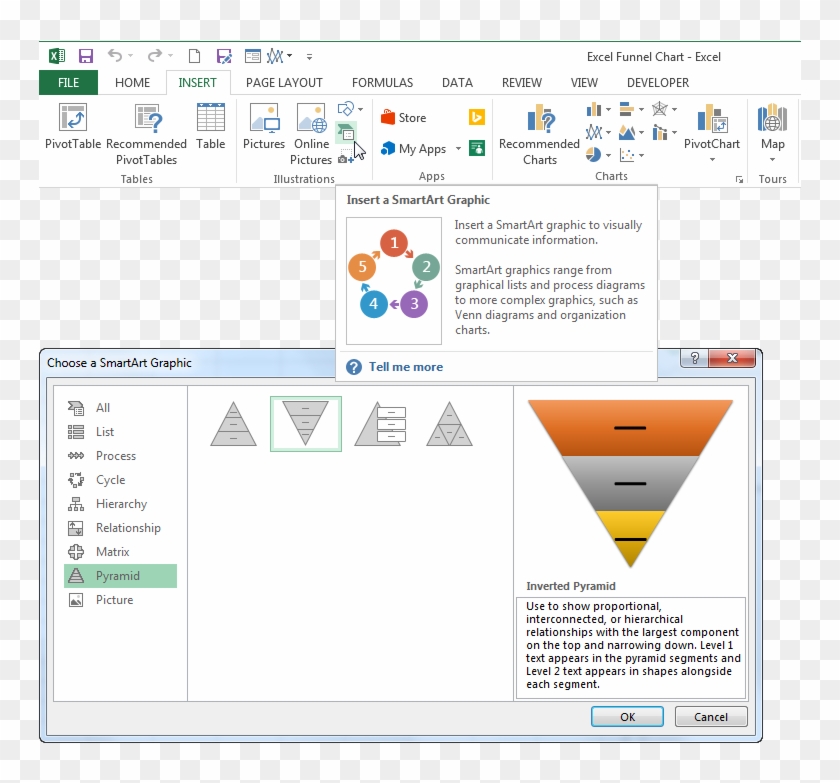Click the SmartArt icon in Illustrations
This screenshot has width=840, height=783.
pyautogui.click(x=346, y=132)
